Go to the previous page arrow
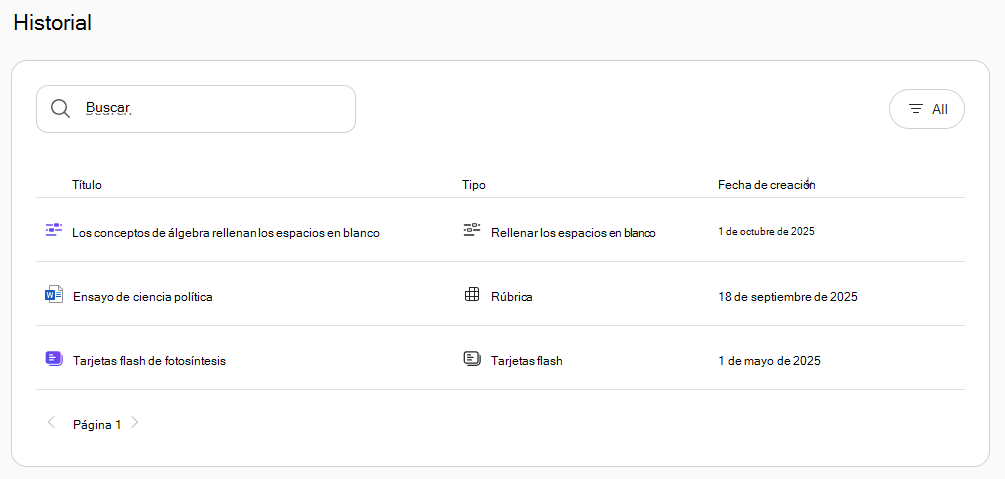The image size is (1005, 479). 52,423
